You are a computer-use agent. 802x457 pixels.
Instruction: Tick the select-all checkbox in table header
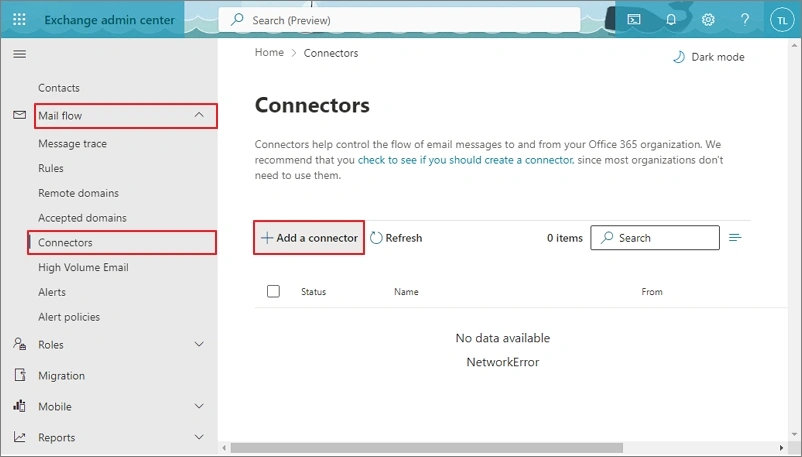tap(273, 291)
